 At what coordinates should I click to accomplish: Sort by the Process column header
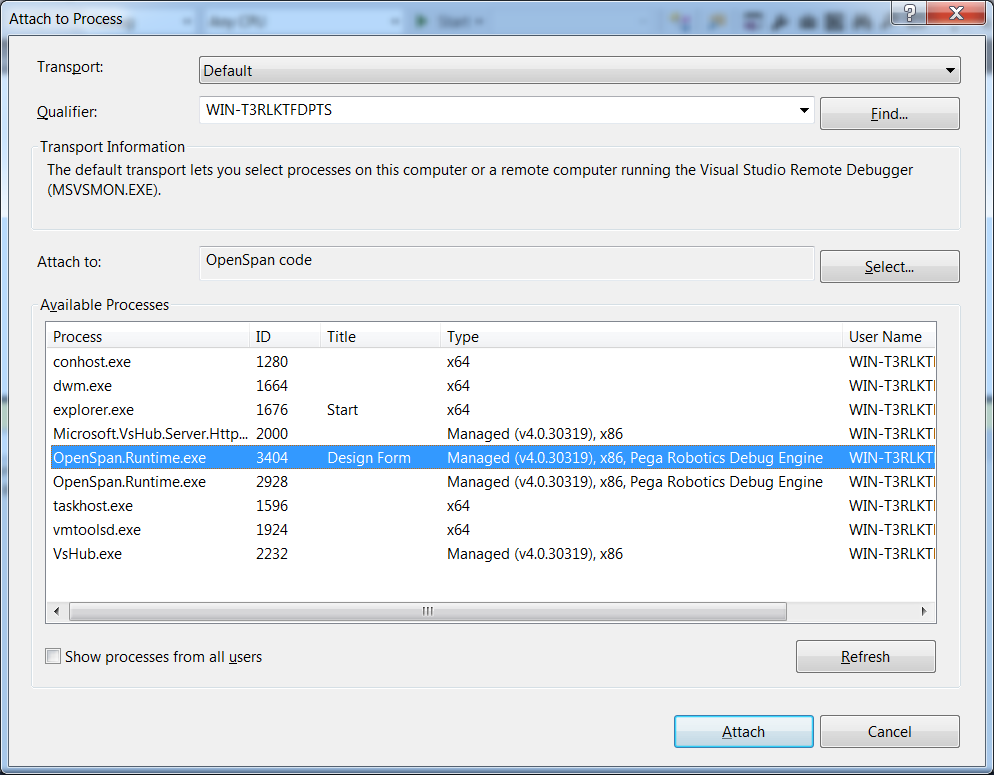pyautogui.click(x=147, y=337)
